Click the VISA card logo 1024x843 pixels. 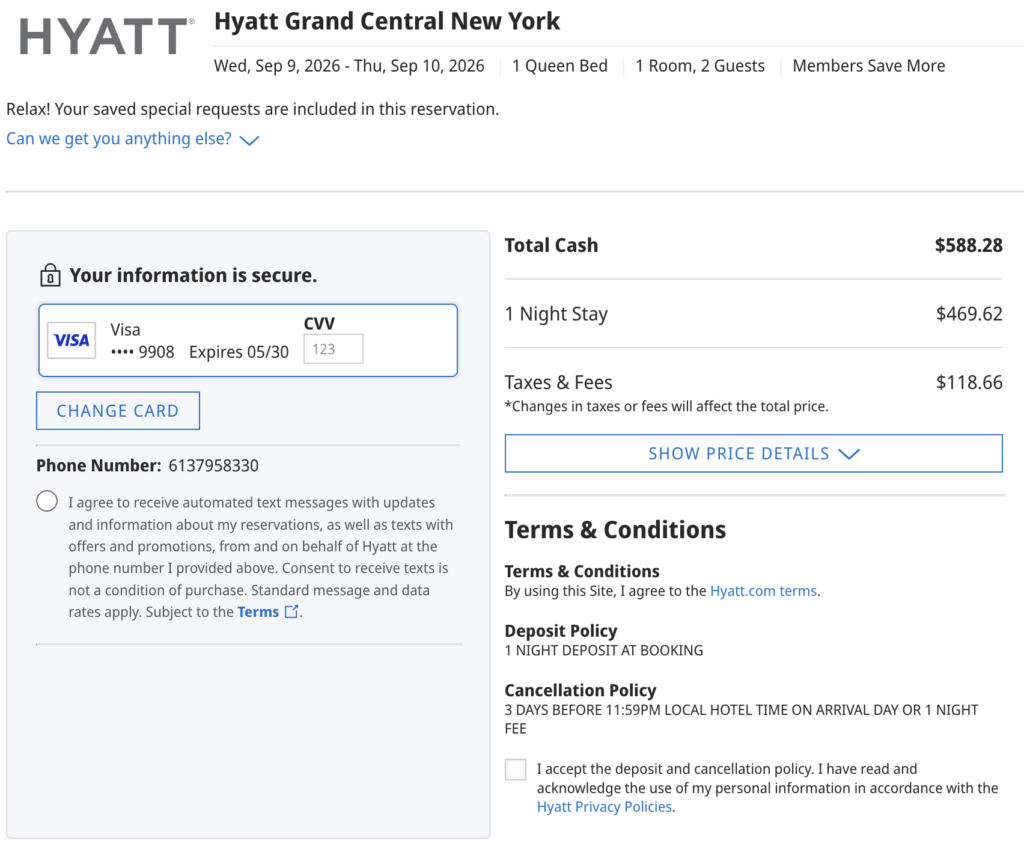(72, 340)
